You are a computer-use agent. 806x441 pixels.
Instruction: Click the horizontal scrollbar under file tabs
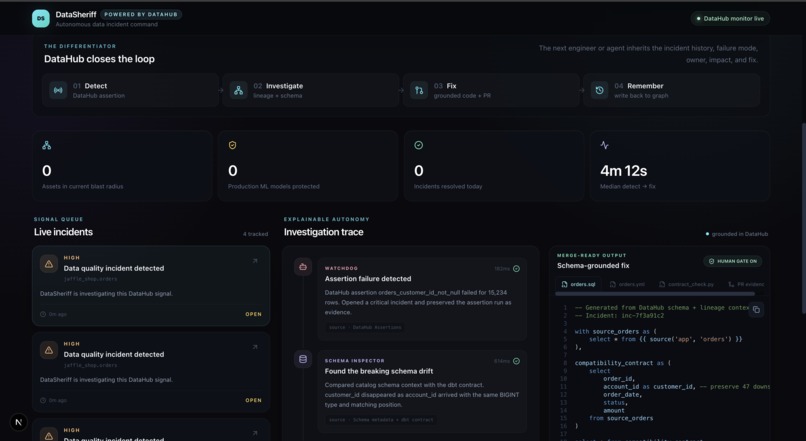(x=655, y=294)
